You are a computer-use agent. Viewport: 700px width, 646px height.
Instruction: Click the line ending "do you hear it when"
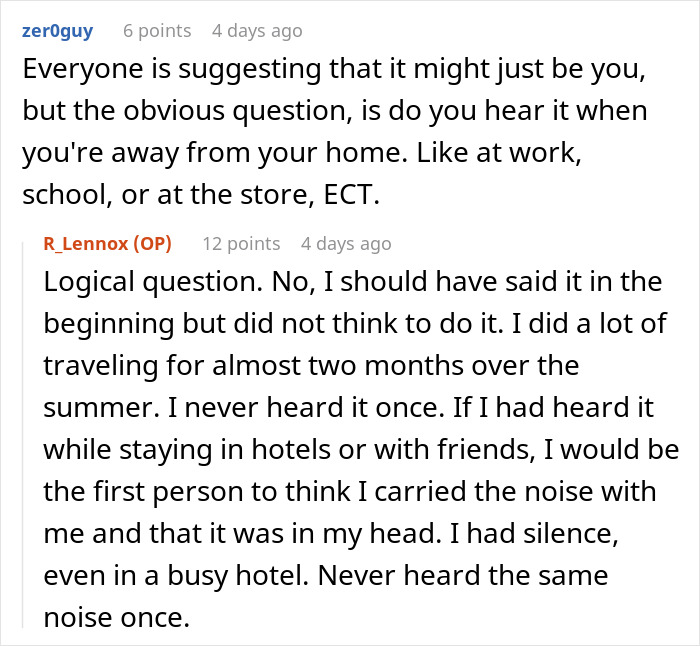tap(334, 111)
